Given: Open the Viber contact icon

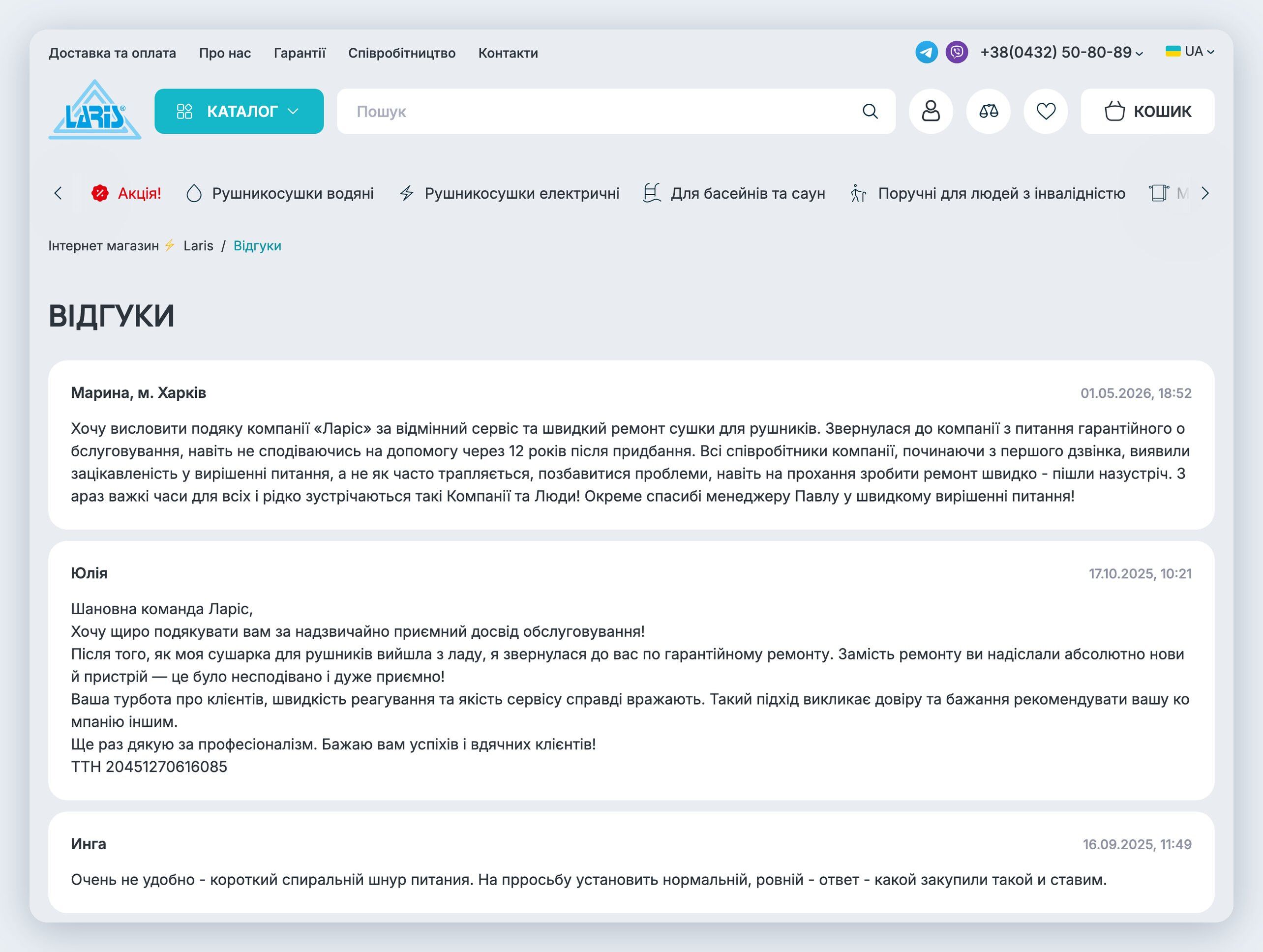Looking at the screenshot, I should pos(957,53).
